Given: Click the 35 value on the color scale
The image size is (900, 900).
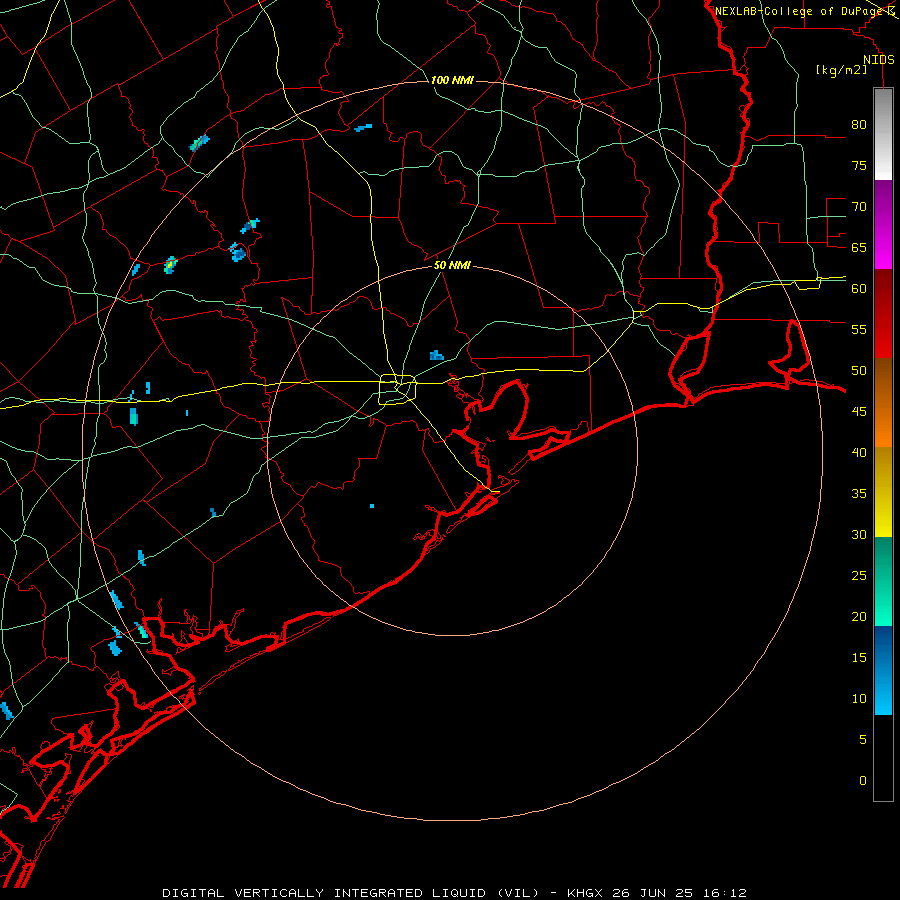Looking at the screenshot, I should (x=859, y=494).
